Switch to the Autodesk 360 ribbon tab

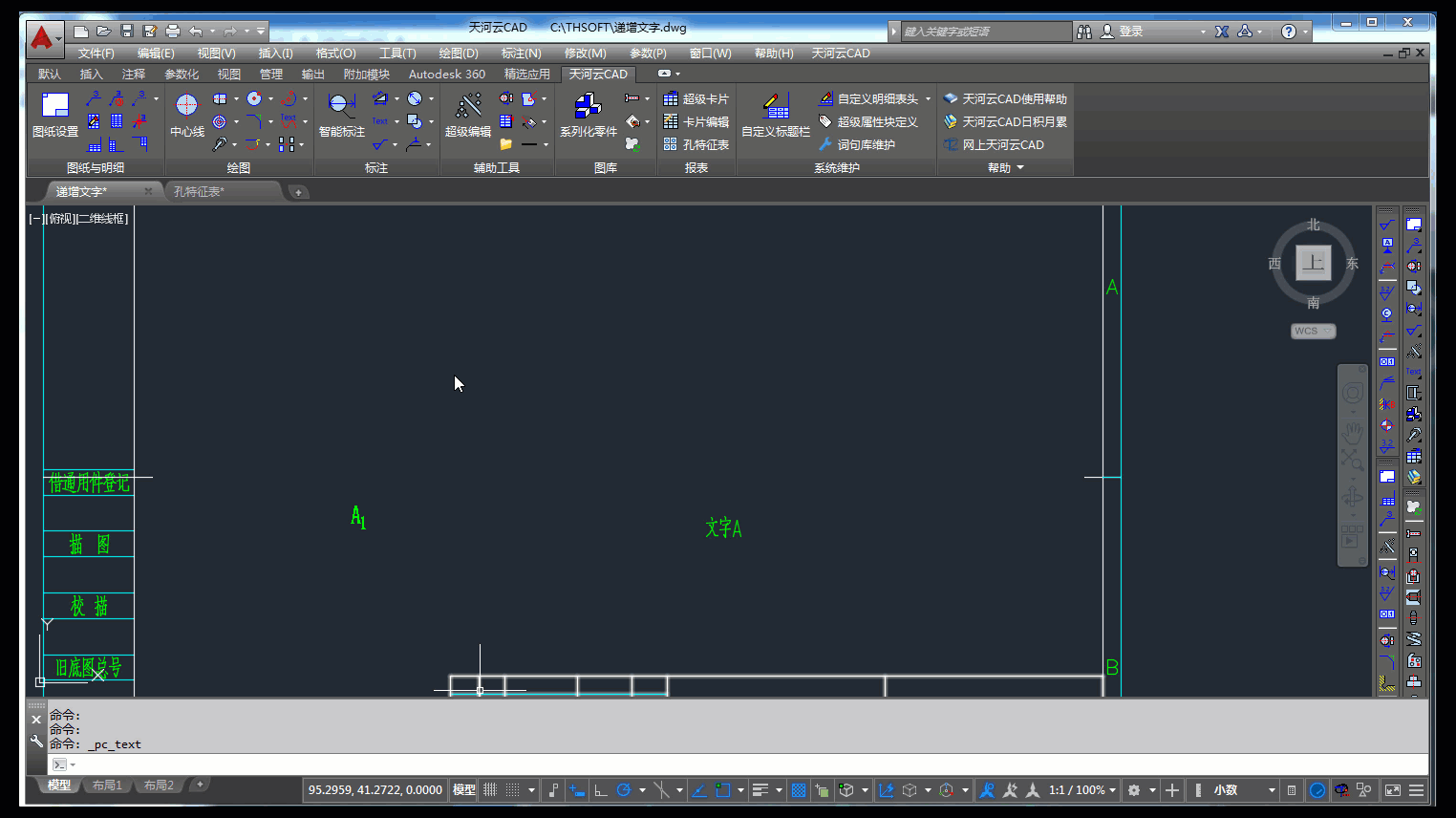pos(446,74)
